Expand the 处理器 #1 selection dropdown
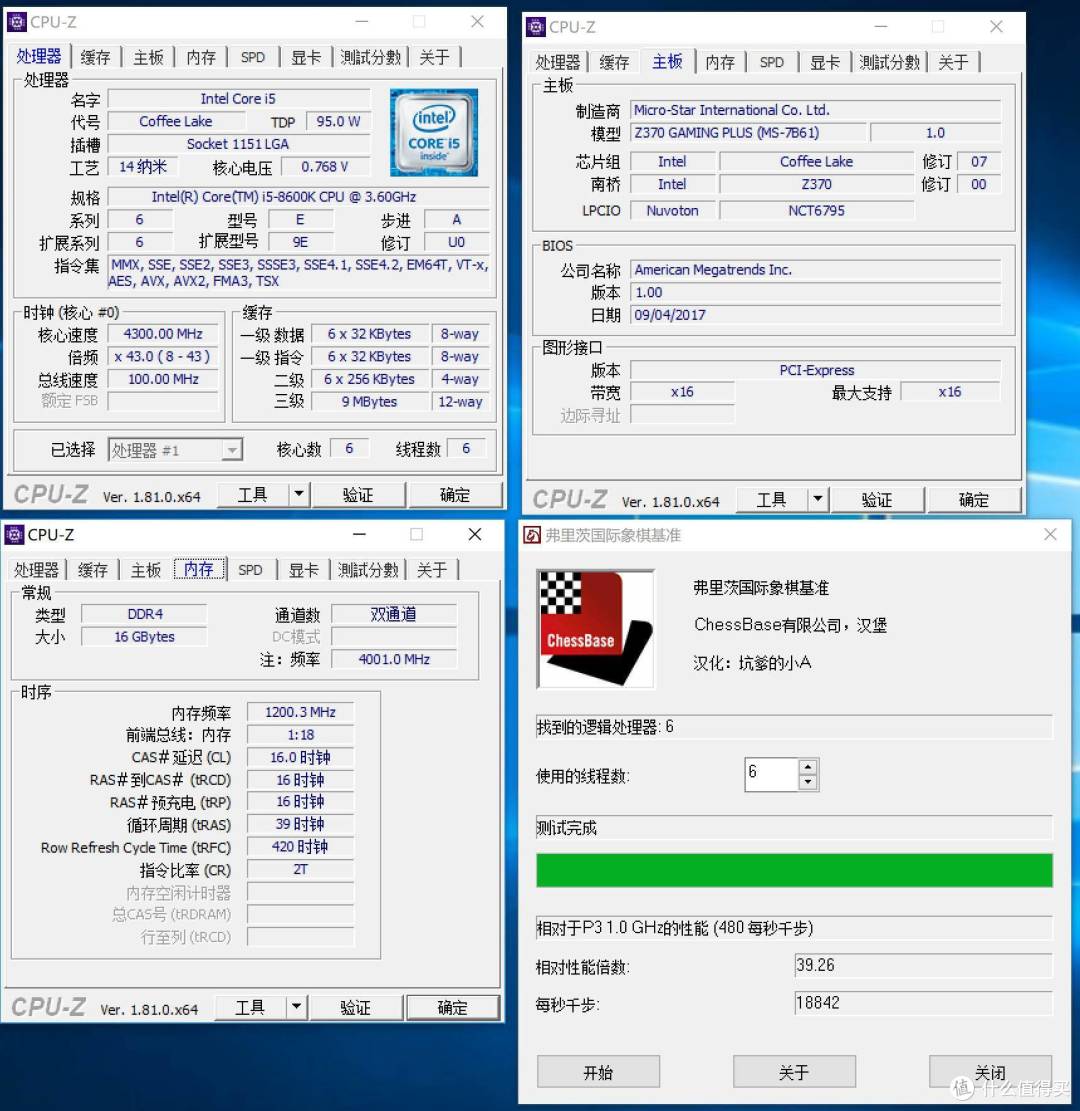The image size is (1080, 1111). click(232, 450)
